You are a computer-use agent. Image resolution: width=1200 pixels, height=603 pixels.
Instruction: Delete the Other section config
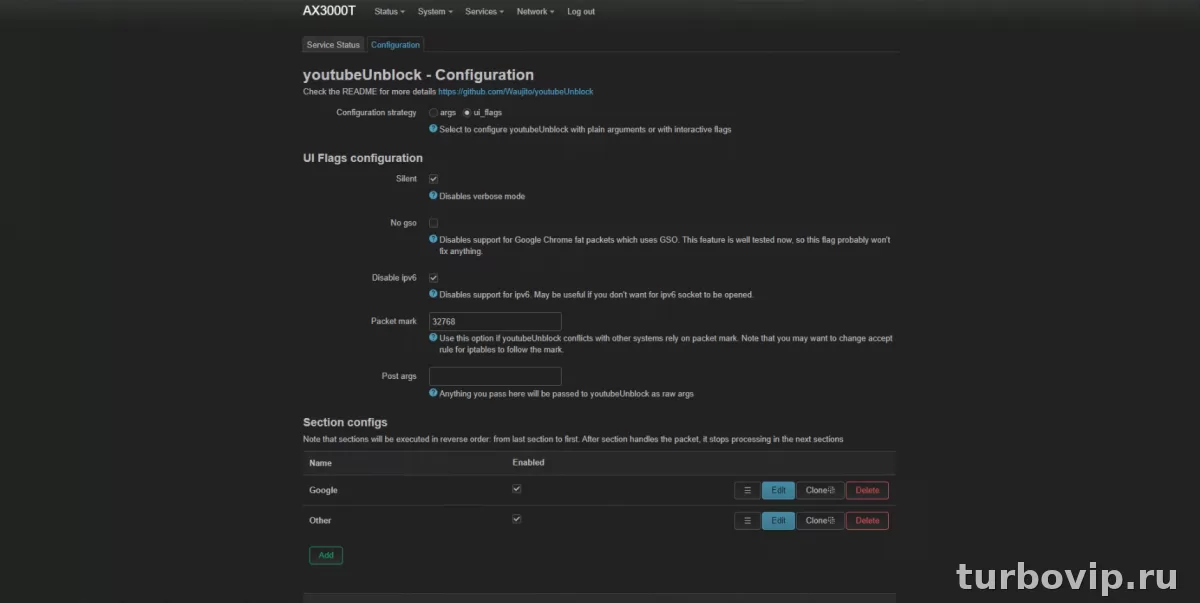867,521
